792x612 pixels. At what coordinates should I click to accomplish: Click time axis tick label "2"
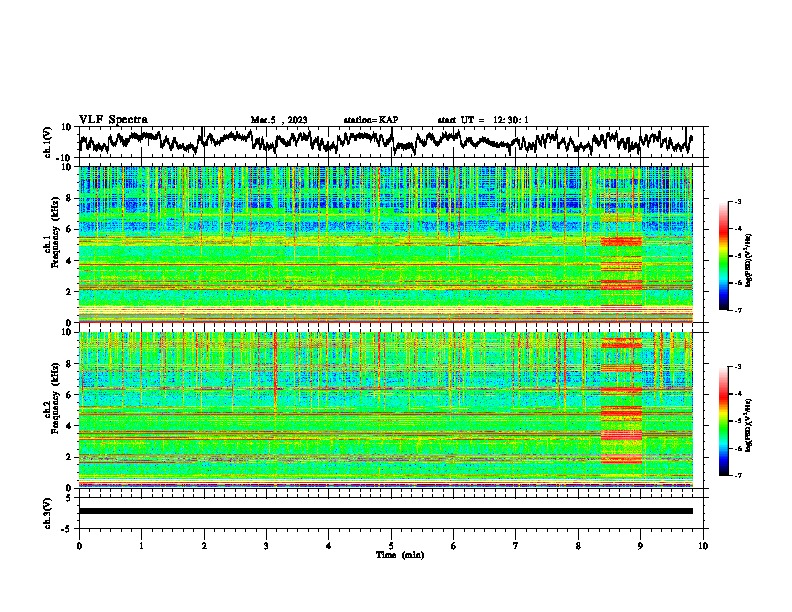coord(204,546)
